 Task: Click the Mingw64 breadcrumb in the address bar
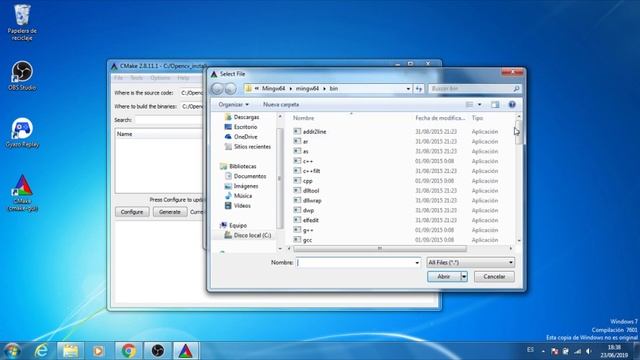(x=273, y=89)
